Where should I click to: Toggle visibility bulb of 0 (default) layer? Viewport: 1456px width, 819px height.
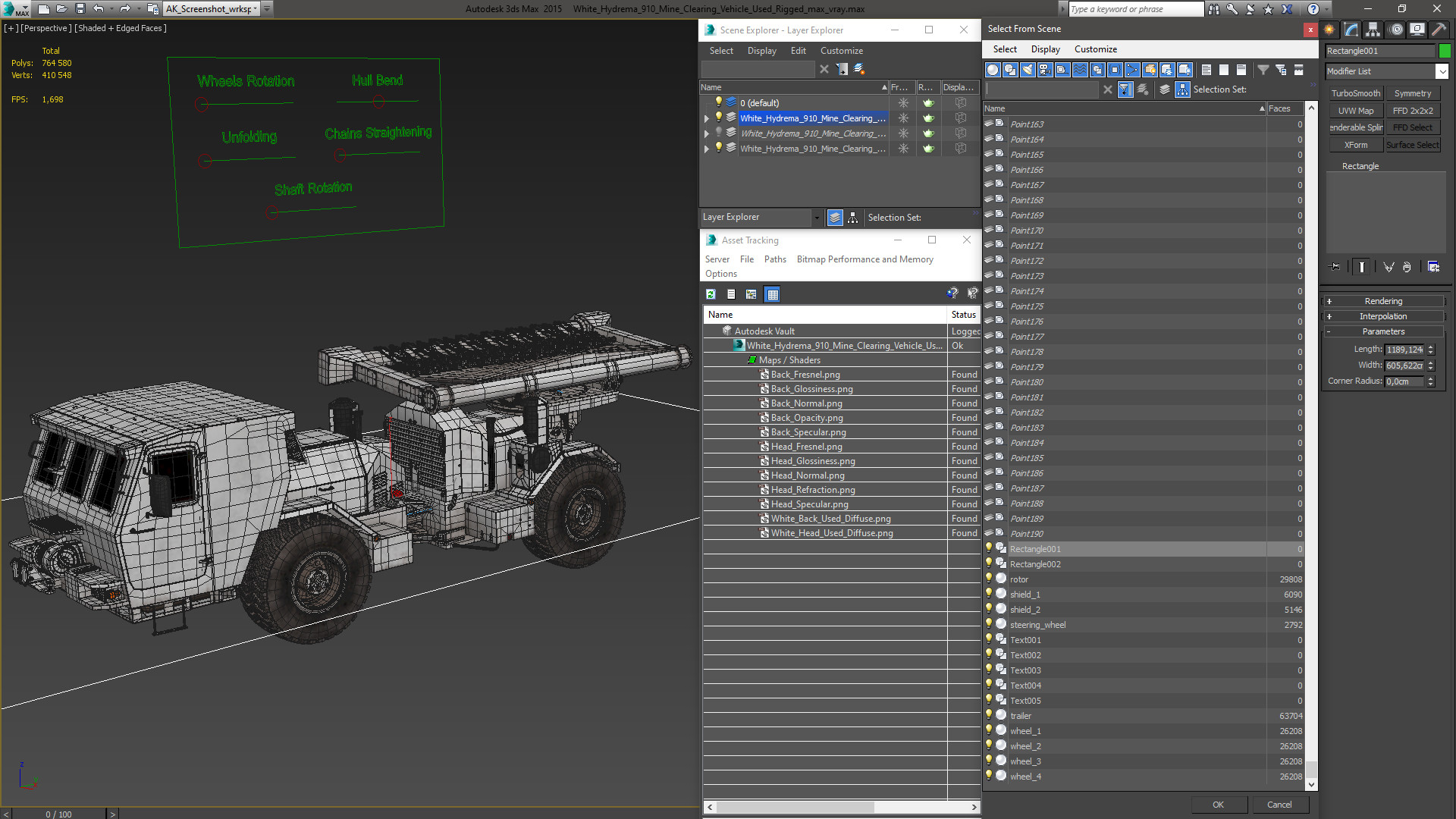[x=719, y=102]
